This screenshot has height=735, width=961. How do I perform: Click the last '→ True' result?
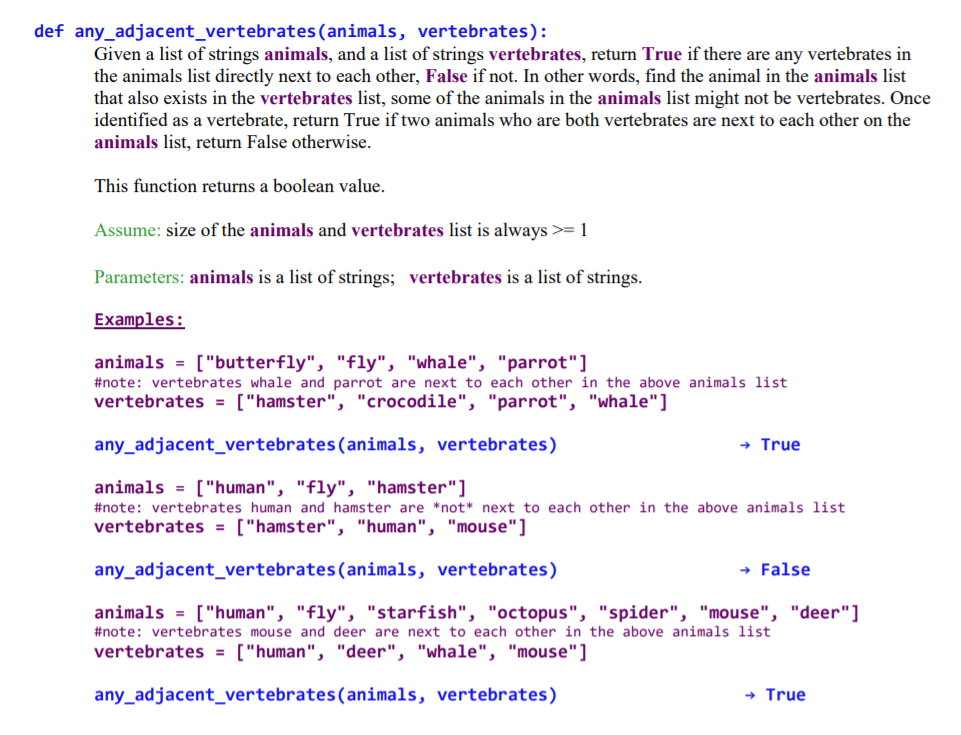pyautogui.click(x=775, y=695)
